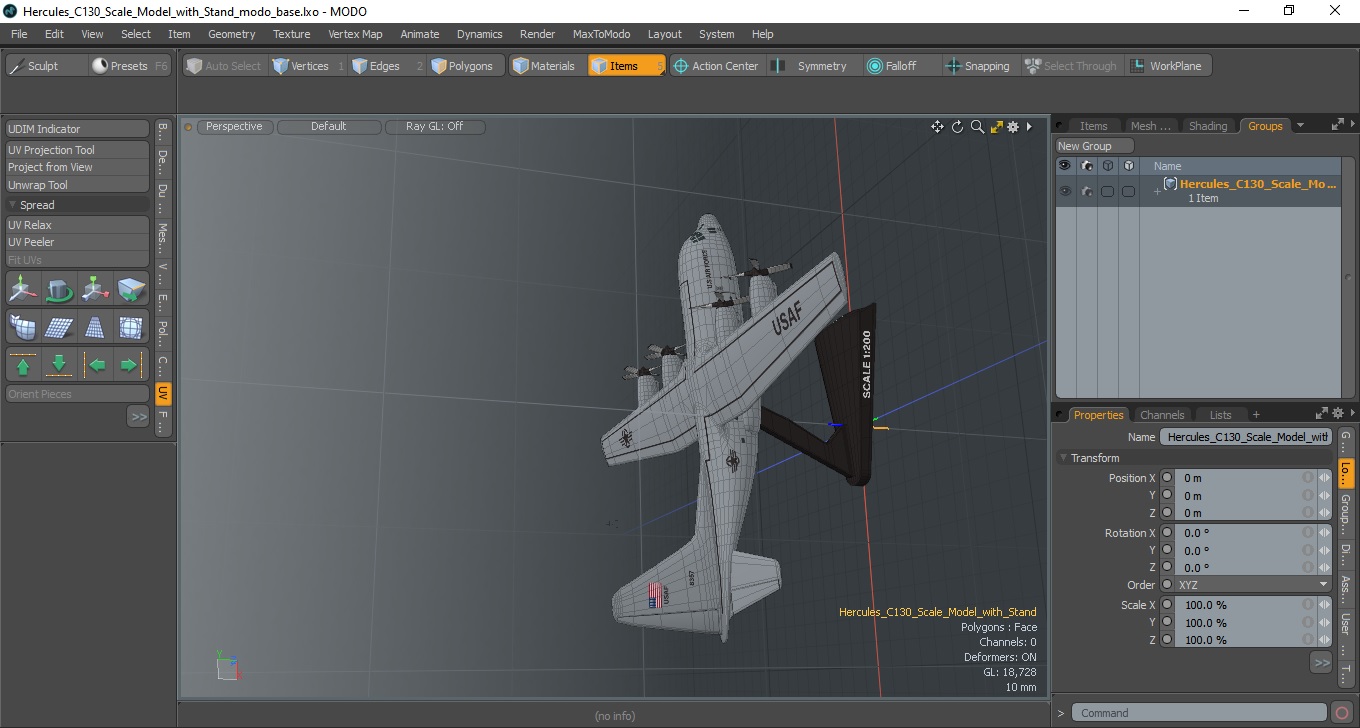The height and width of the screenshot is (728, 1360).
Task: Switch to the Channels tab
Action: point(1162,415)
